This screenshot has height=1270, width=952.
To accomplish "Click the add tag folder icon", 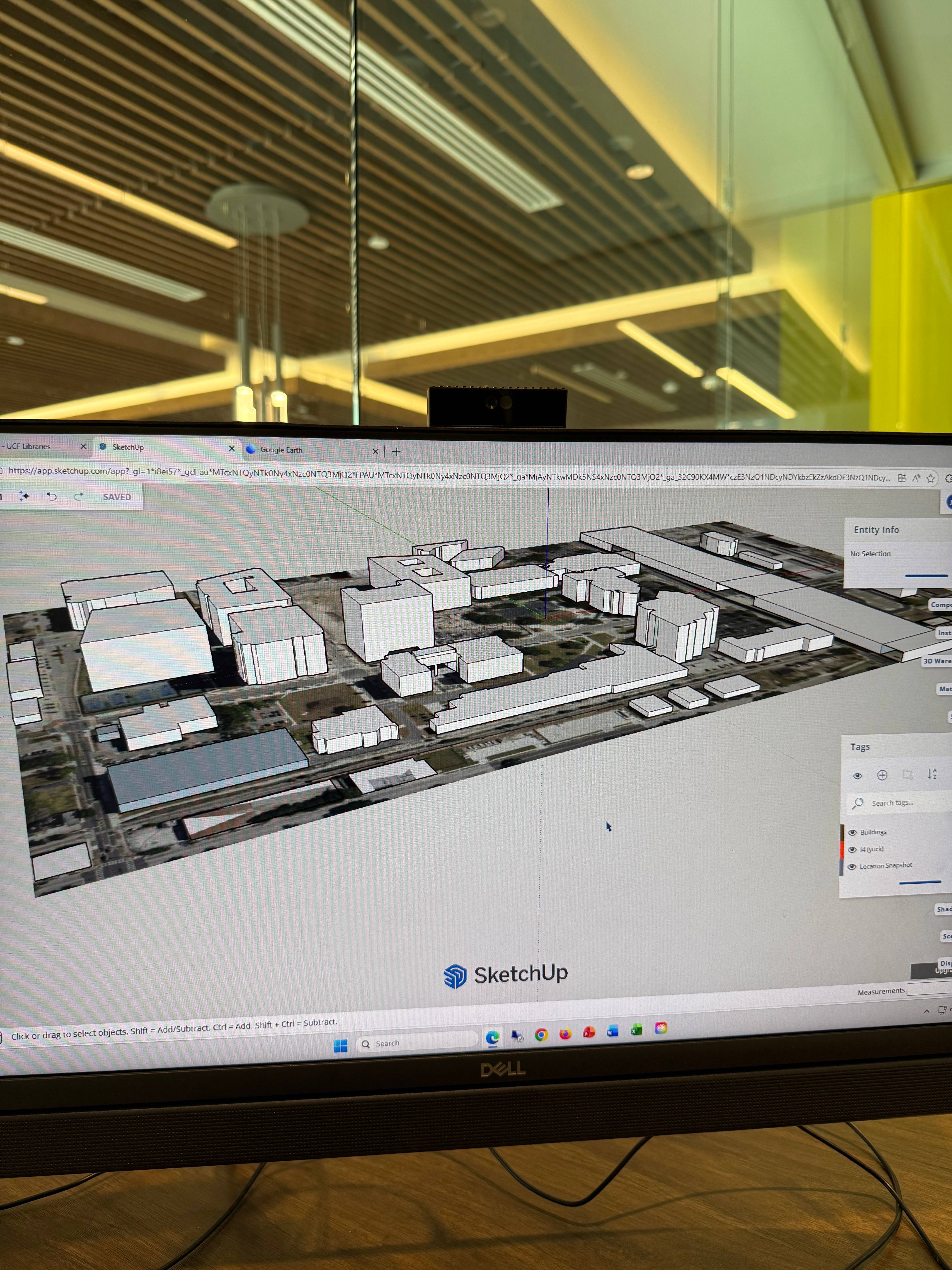I will pyautogui.click(x=907, y=774).
